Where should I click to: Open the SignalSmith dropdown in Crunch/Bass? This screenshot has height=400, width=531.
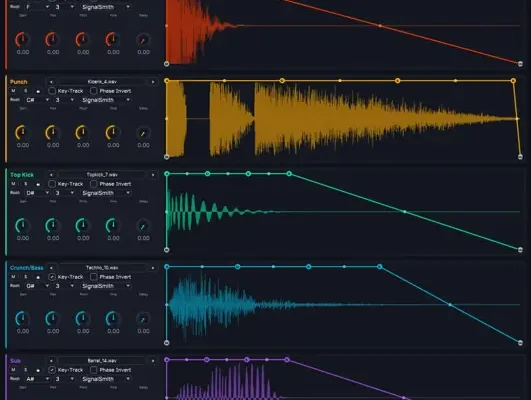tap(106, 286)
